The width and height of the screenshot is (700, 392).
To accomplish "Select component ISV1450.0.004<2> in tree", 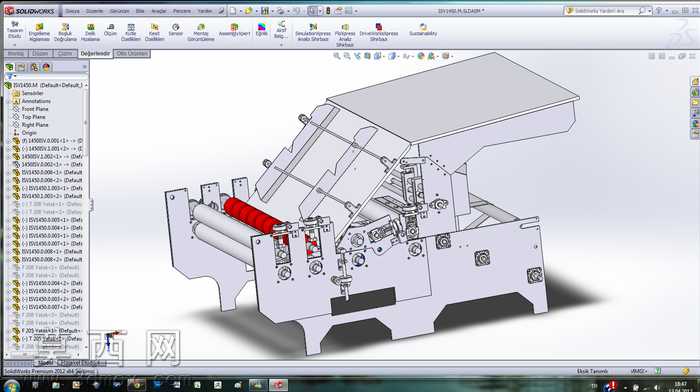I will 52,284.
